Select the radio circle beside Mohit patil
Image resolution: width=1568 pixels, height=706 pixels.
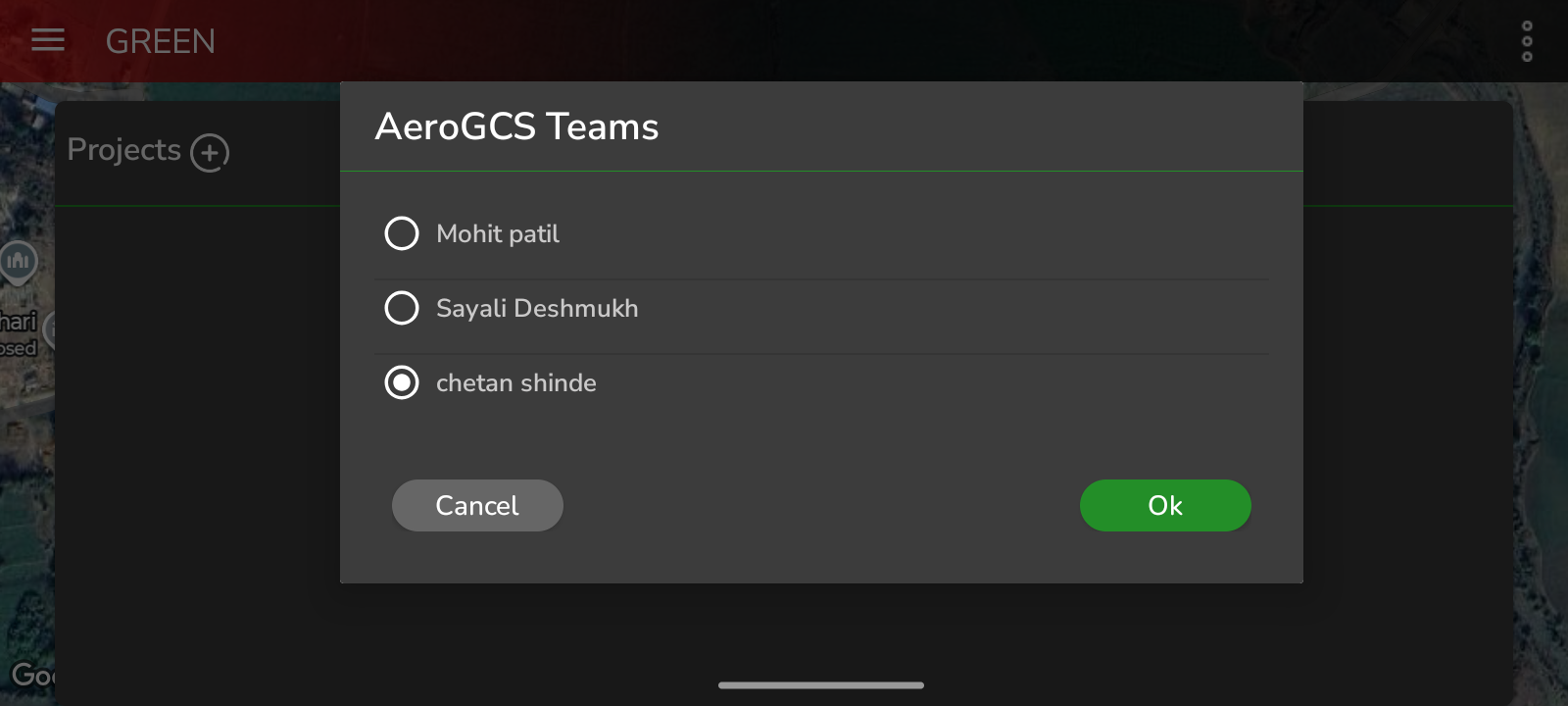(x=402, y=233)
